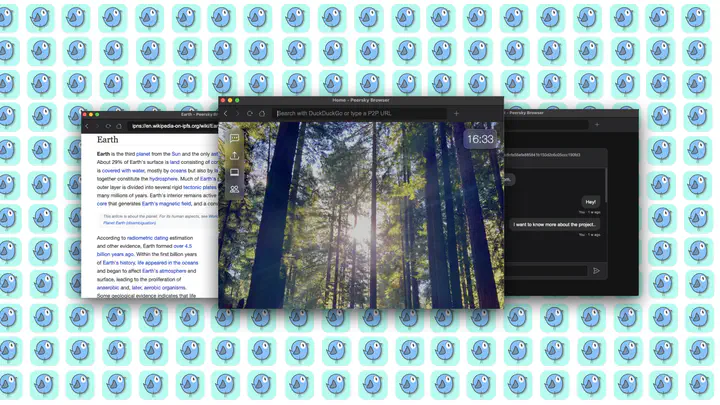Focus the DuckDuckGo search address bar
Screen dimensions: 720x405
pyautogui.click(x=360, y=114)
